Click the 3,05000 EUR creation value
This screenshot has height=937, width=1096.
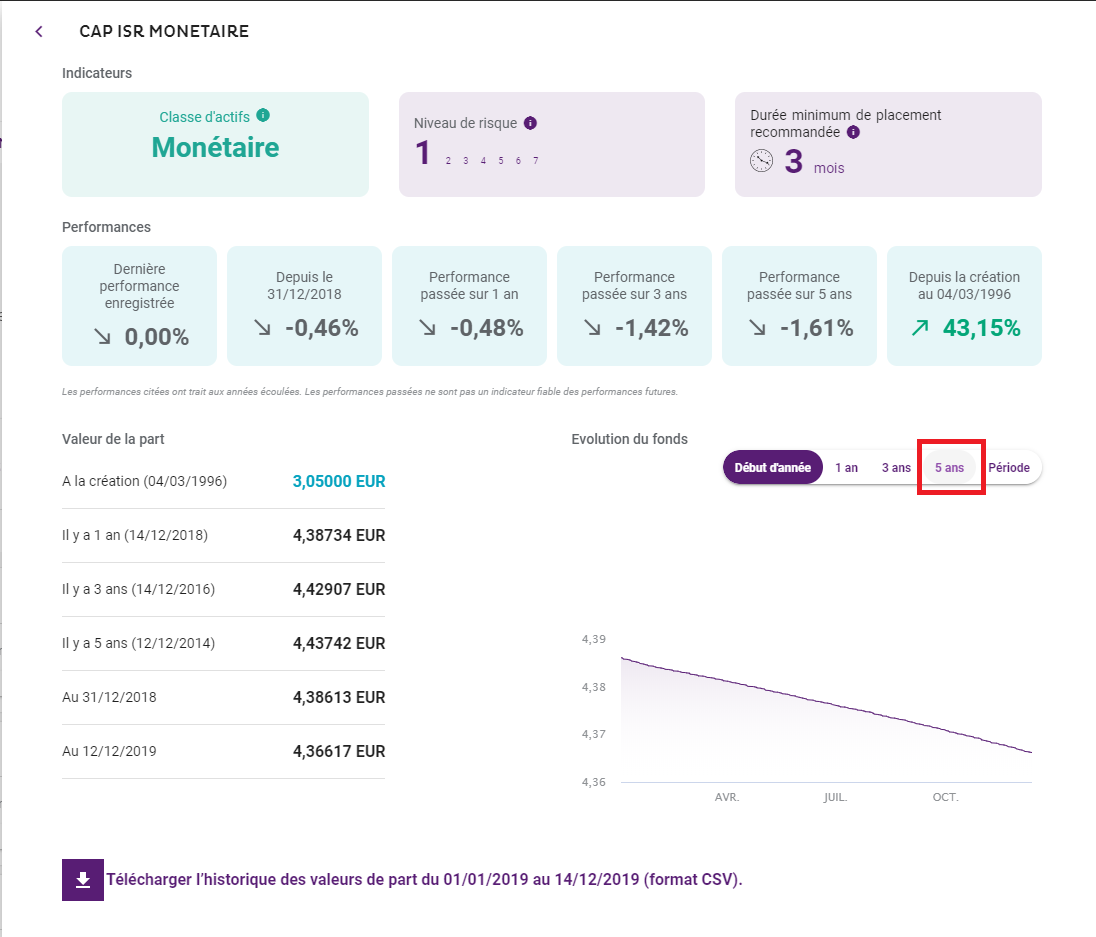(x=338, y=481)
